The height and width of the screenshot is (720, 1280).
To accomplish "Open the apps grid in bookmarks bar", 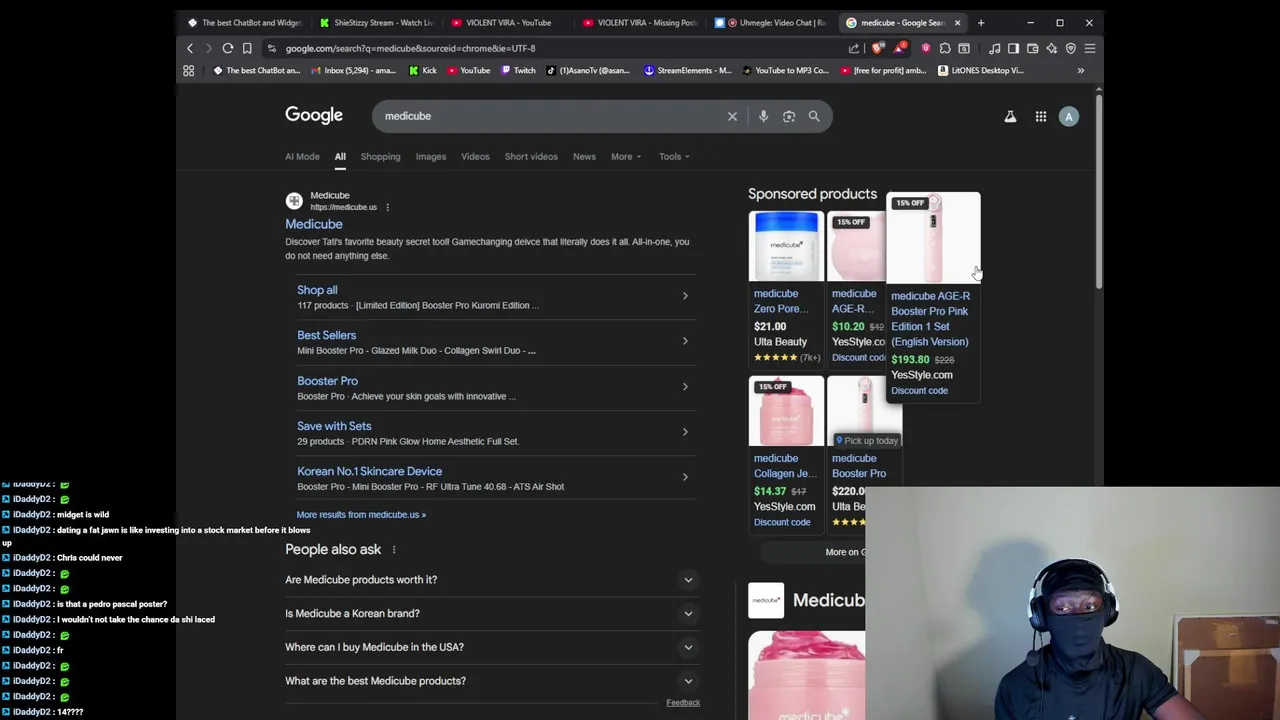I will tap(188, 70).
